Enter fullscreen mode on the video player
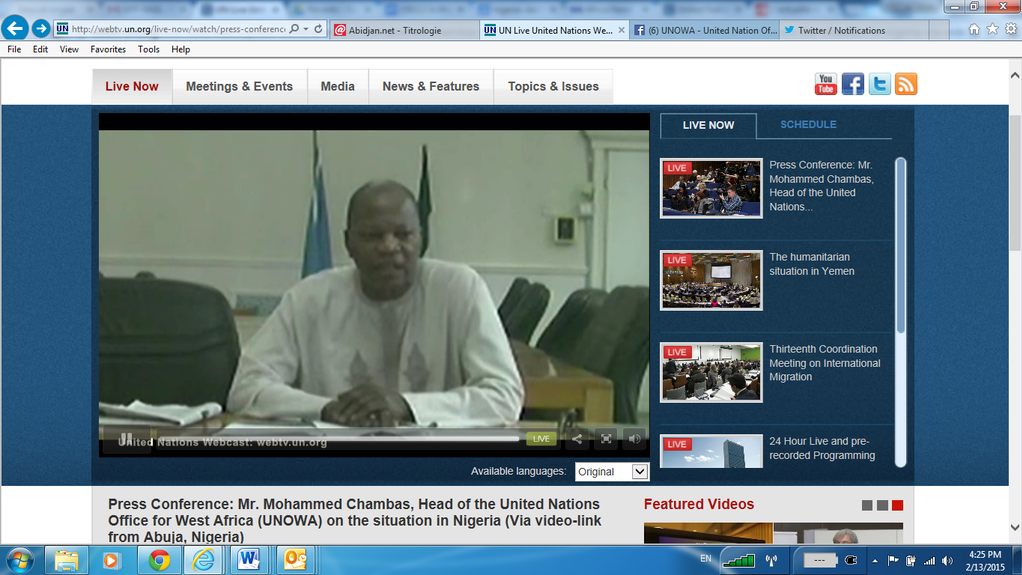 click(606, 439)
